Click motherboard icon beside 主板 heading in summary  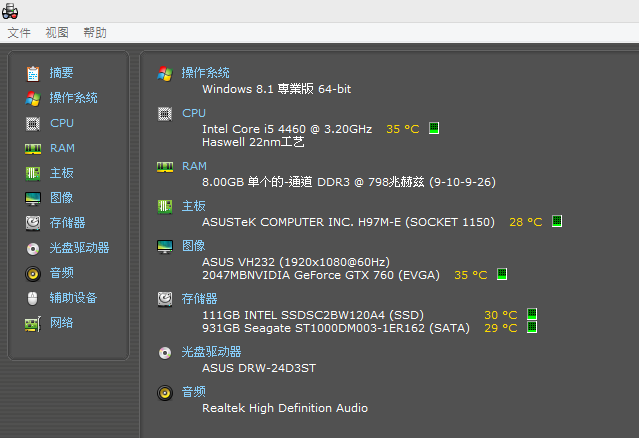click(165, 207)
